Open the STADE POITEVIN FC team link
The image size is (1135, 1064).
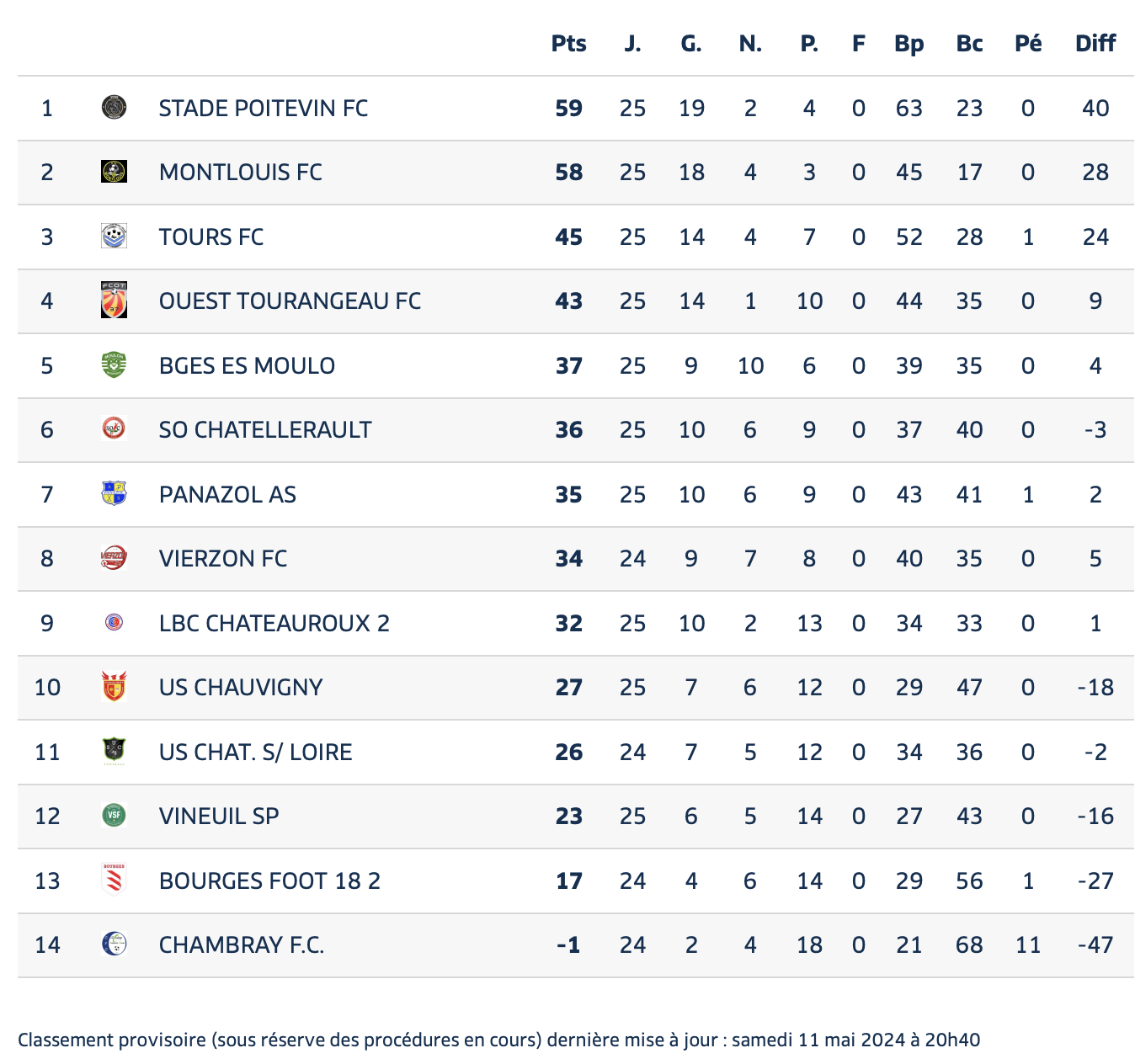(264, 108)
